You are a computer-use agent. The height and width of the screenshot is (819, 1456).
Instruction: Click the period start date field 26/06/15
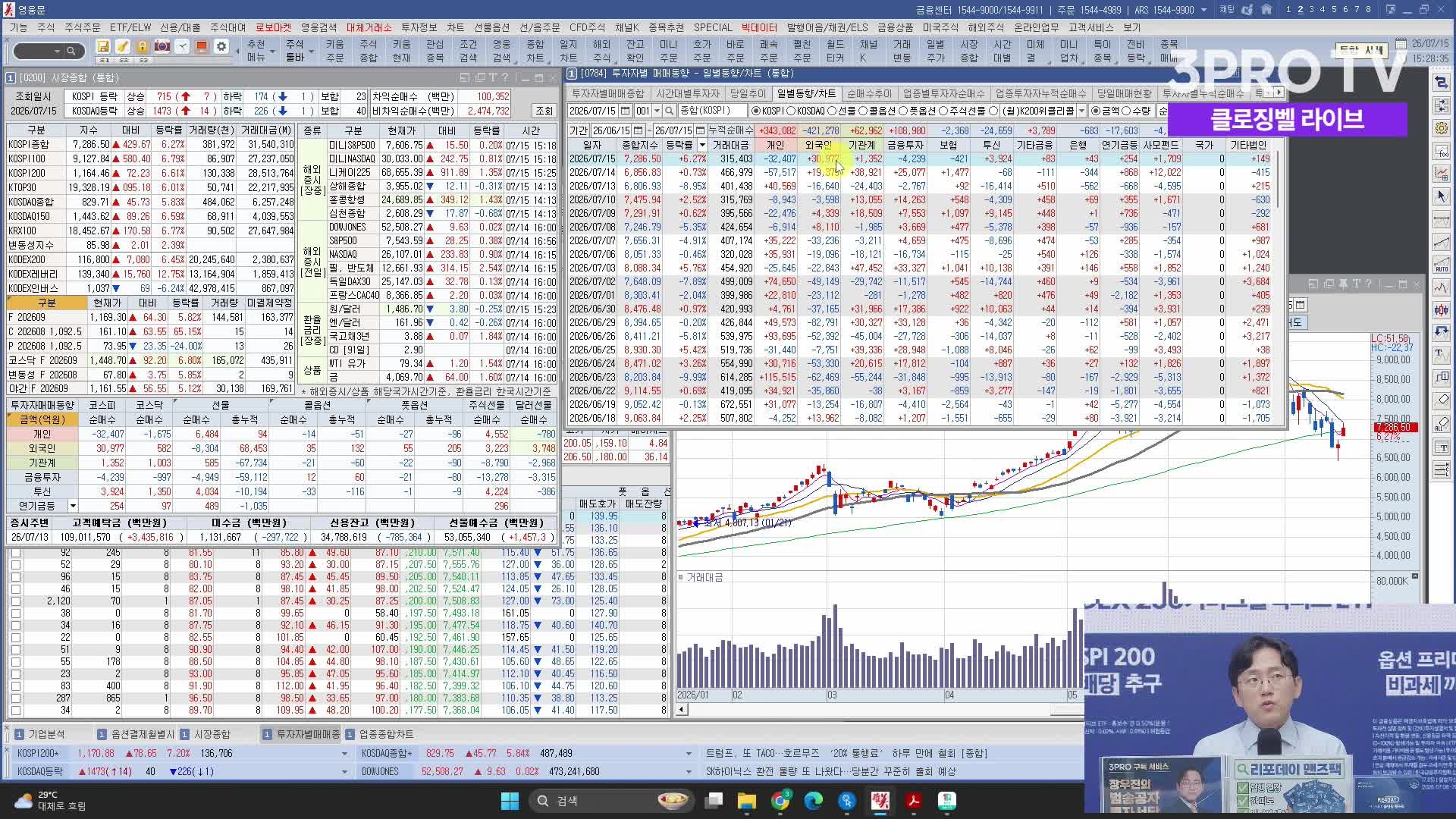tap(610, 130)
